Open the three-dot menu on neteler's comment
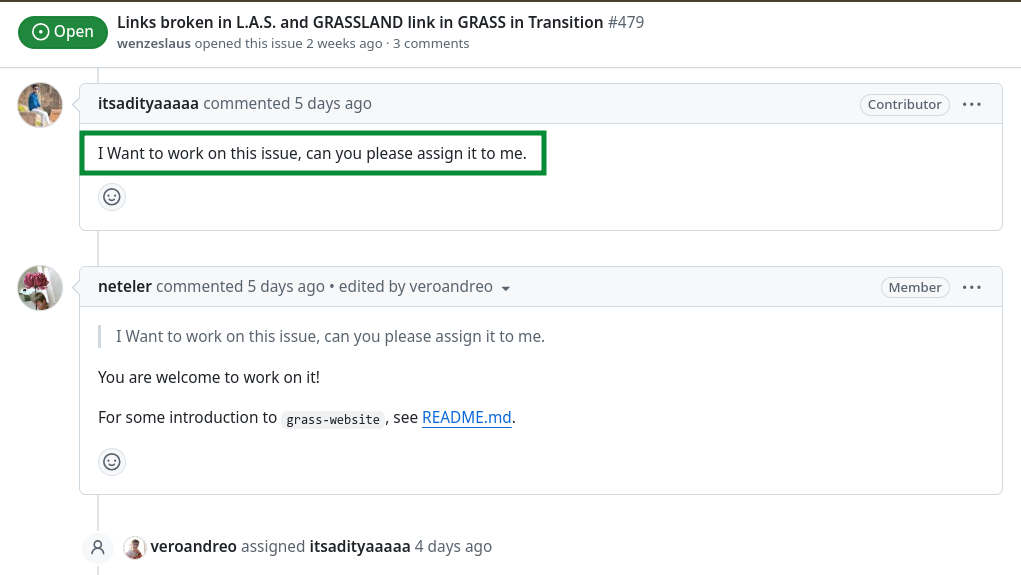This screenshot has height=575, width=1021. click(x=972, y=287)
